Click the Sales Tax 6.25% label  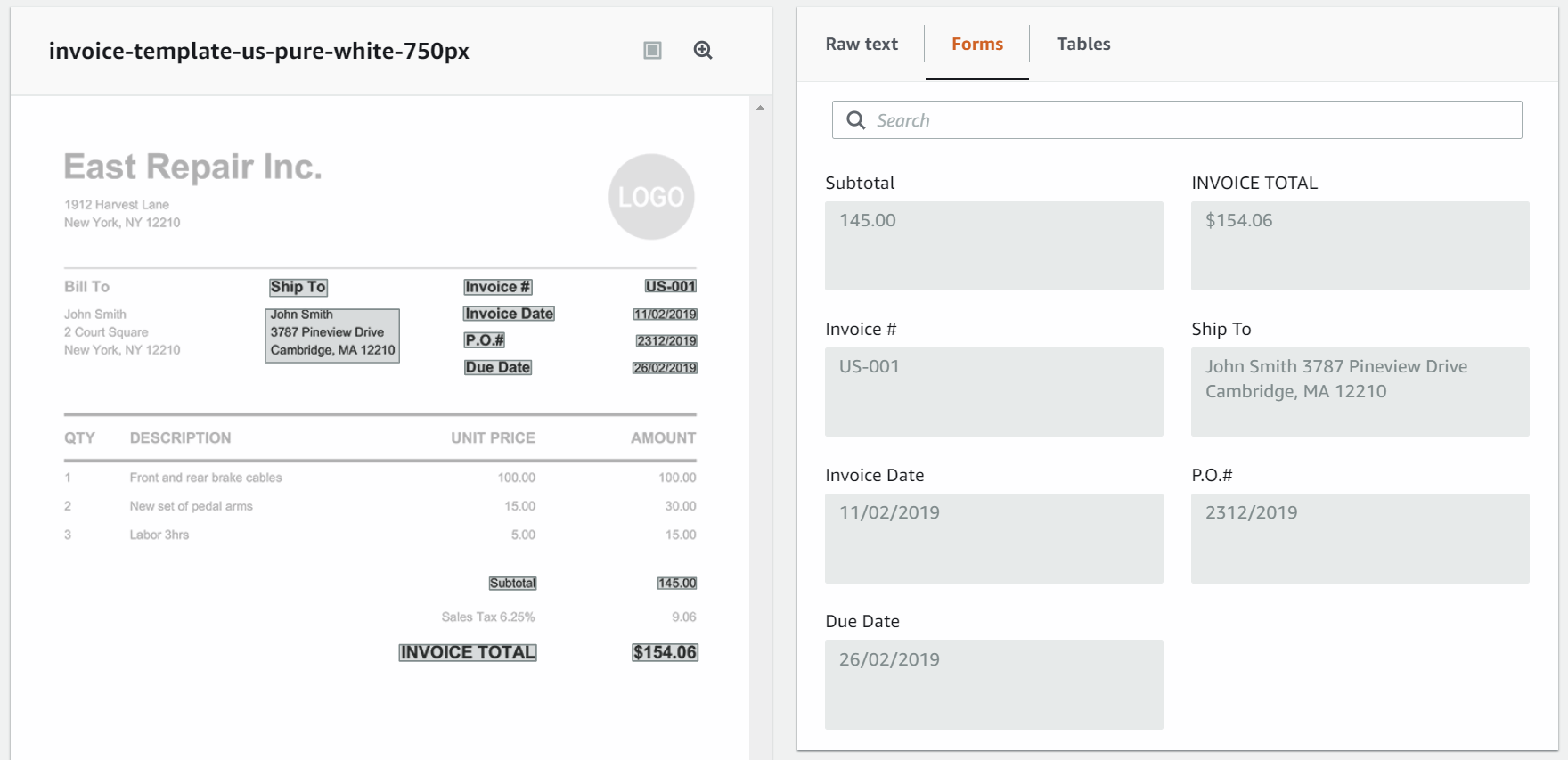click(488, 617)
